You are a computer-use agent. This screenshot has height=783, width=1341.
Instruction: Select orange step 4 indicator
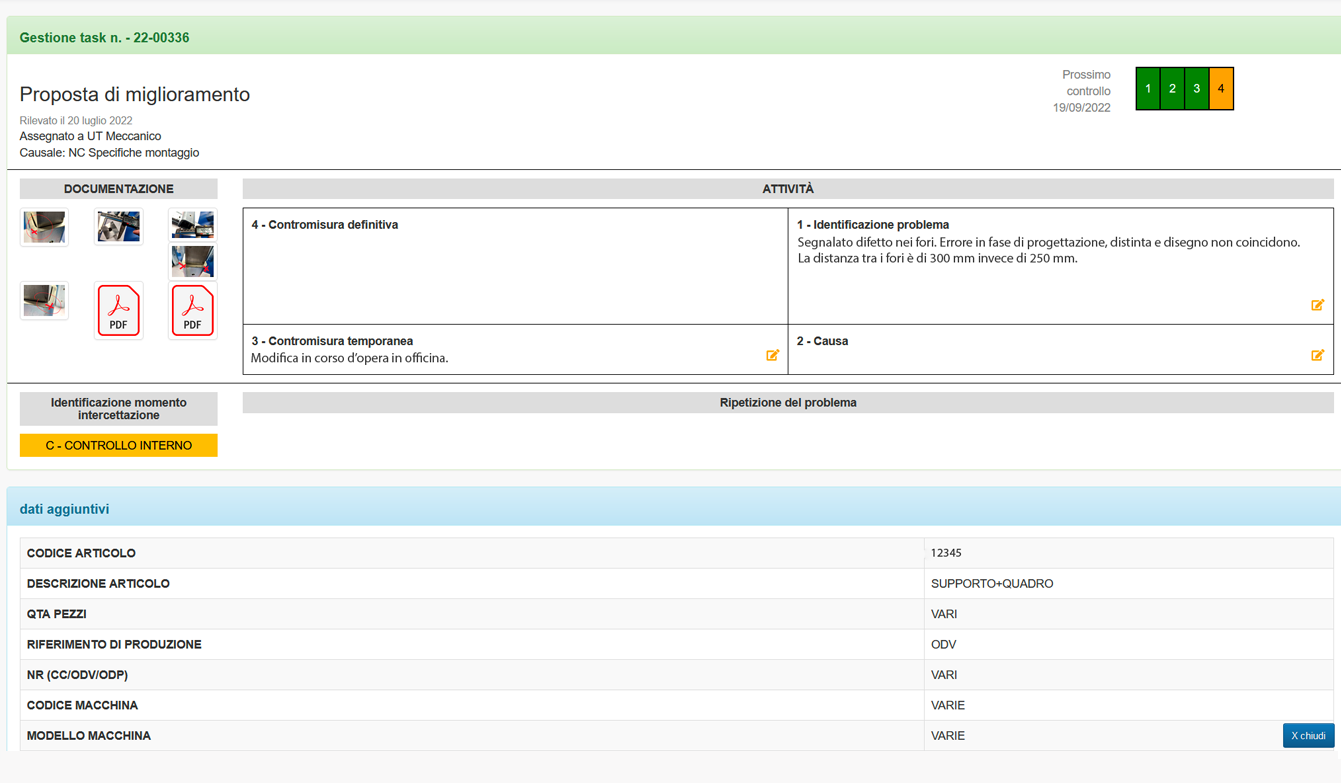1221,89
